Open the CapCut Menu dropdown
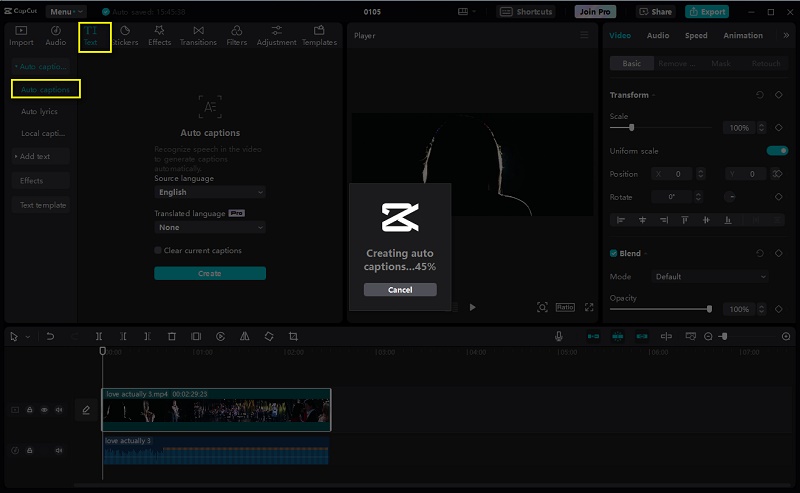The height and width of the screenshot is (493, 800). [x=66, y=11]
